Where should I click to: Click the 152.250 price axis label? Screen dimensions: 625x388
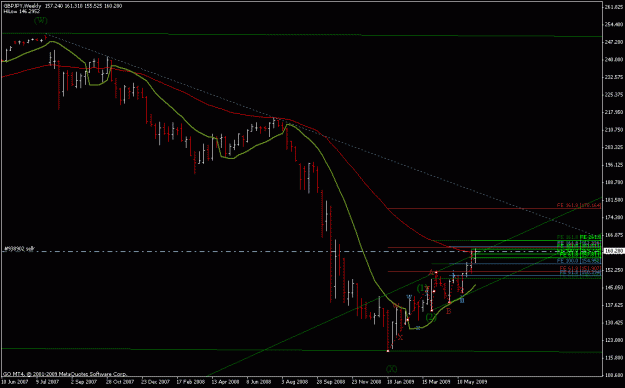(614, 270)
